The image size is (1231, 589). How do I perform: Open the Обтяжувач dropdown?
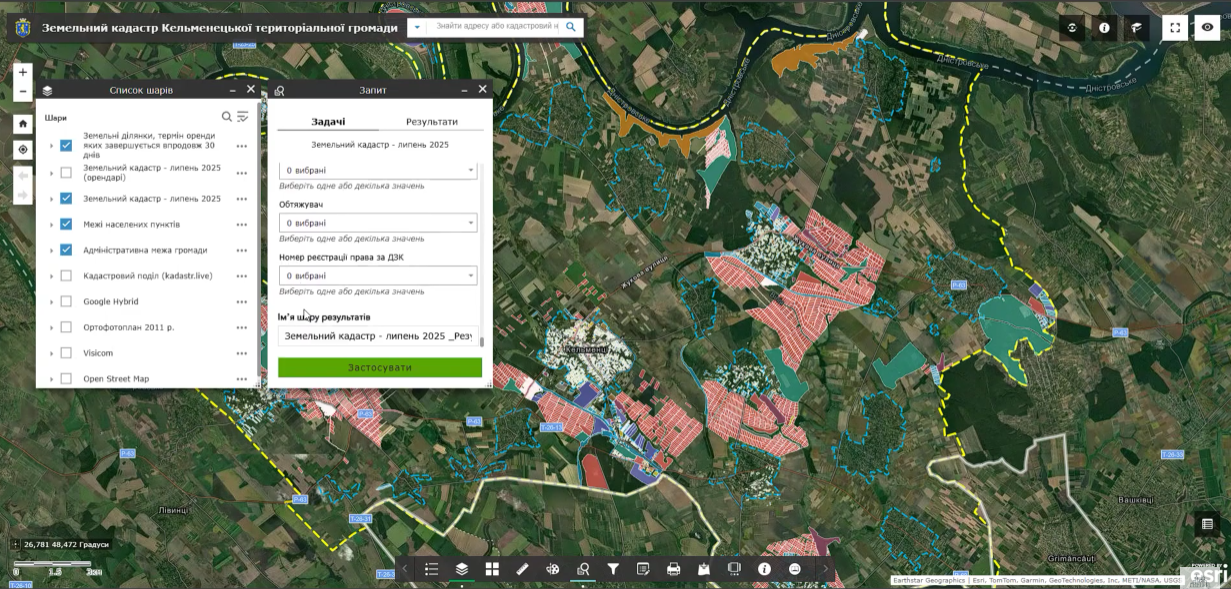pos(377,223)
